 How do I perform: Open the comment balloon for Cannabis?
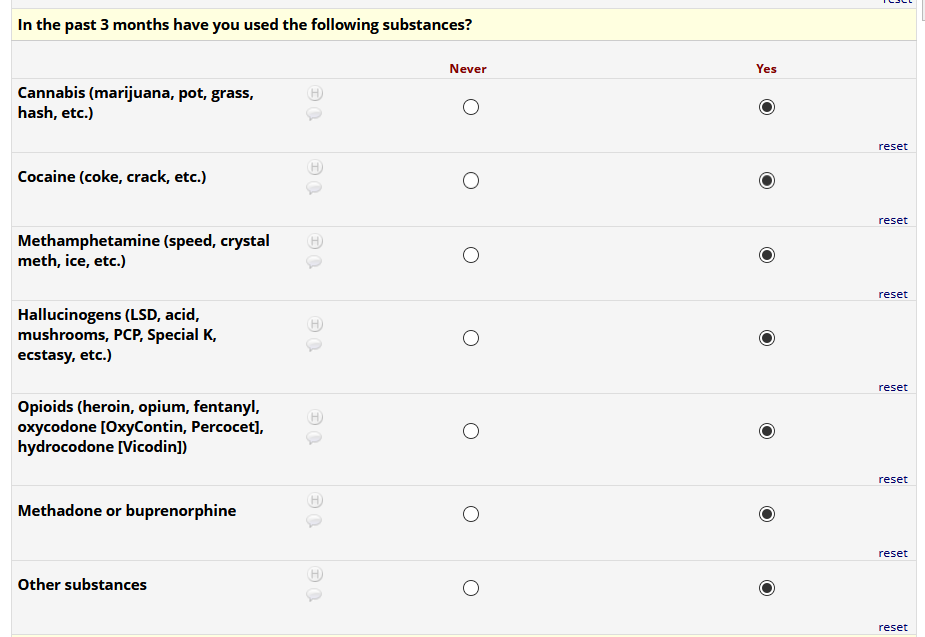[x=314, y=114]
